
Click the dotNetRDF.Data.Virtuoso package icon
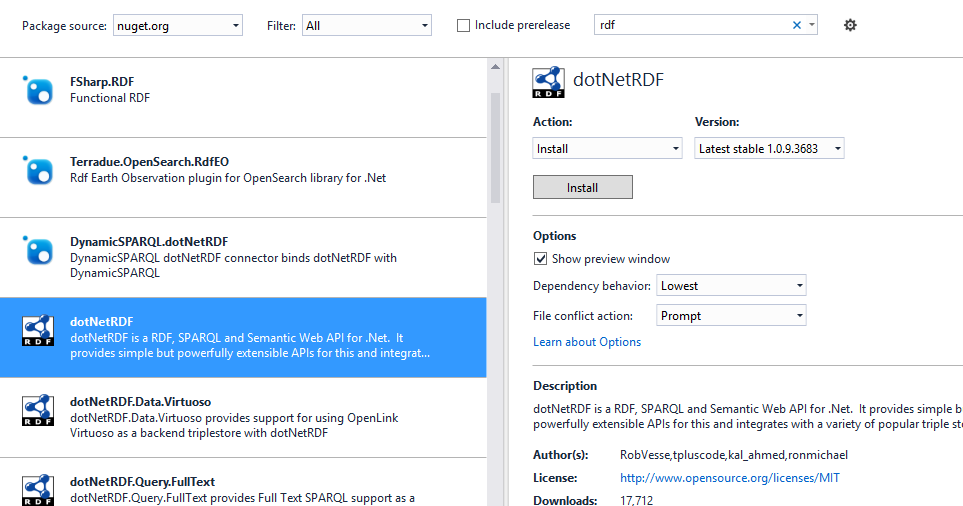[38, 410]
